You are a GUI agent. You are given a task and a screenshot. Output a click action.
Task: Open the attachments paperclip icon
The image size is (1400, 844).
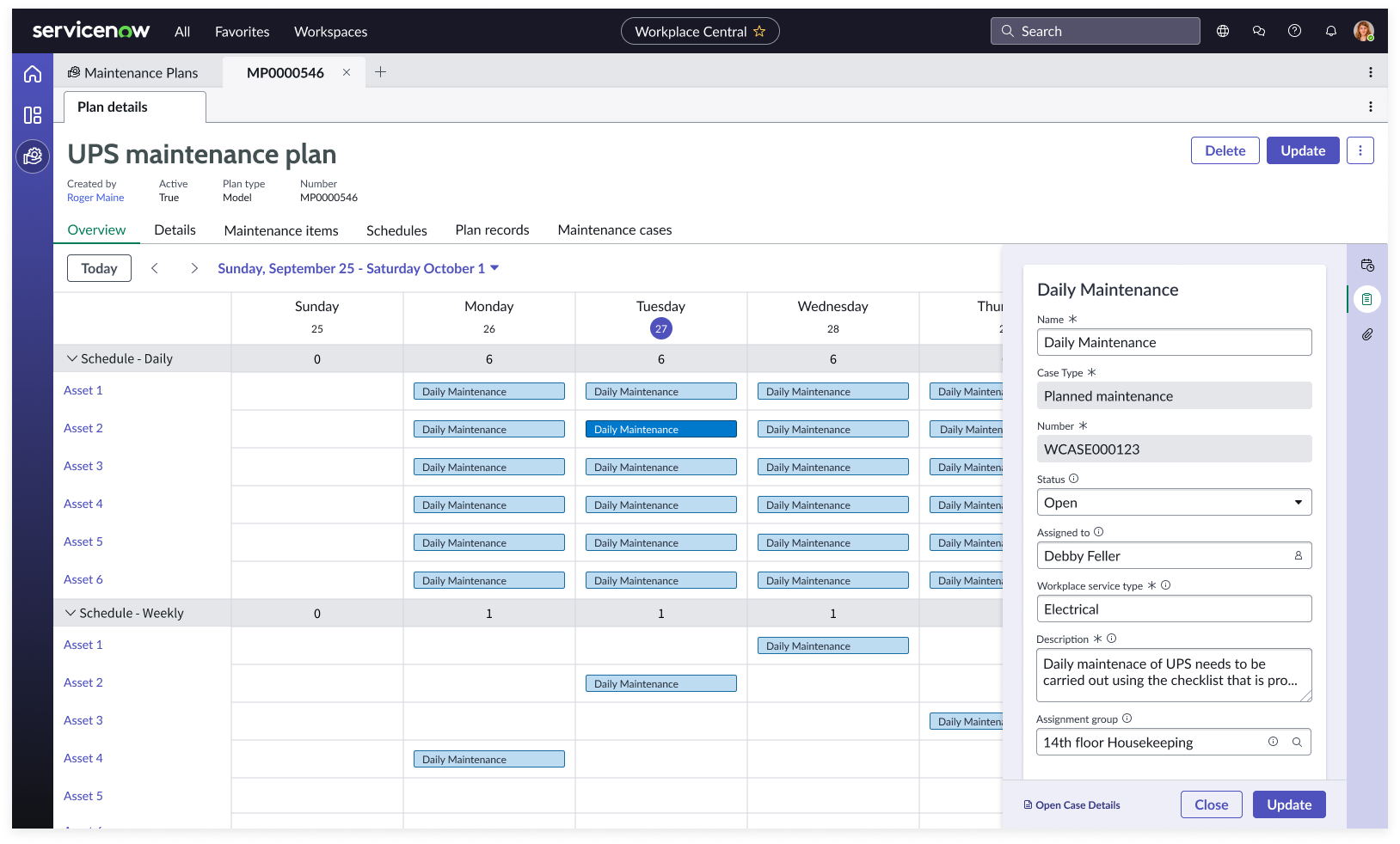coord(1367,334)
